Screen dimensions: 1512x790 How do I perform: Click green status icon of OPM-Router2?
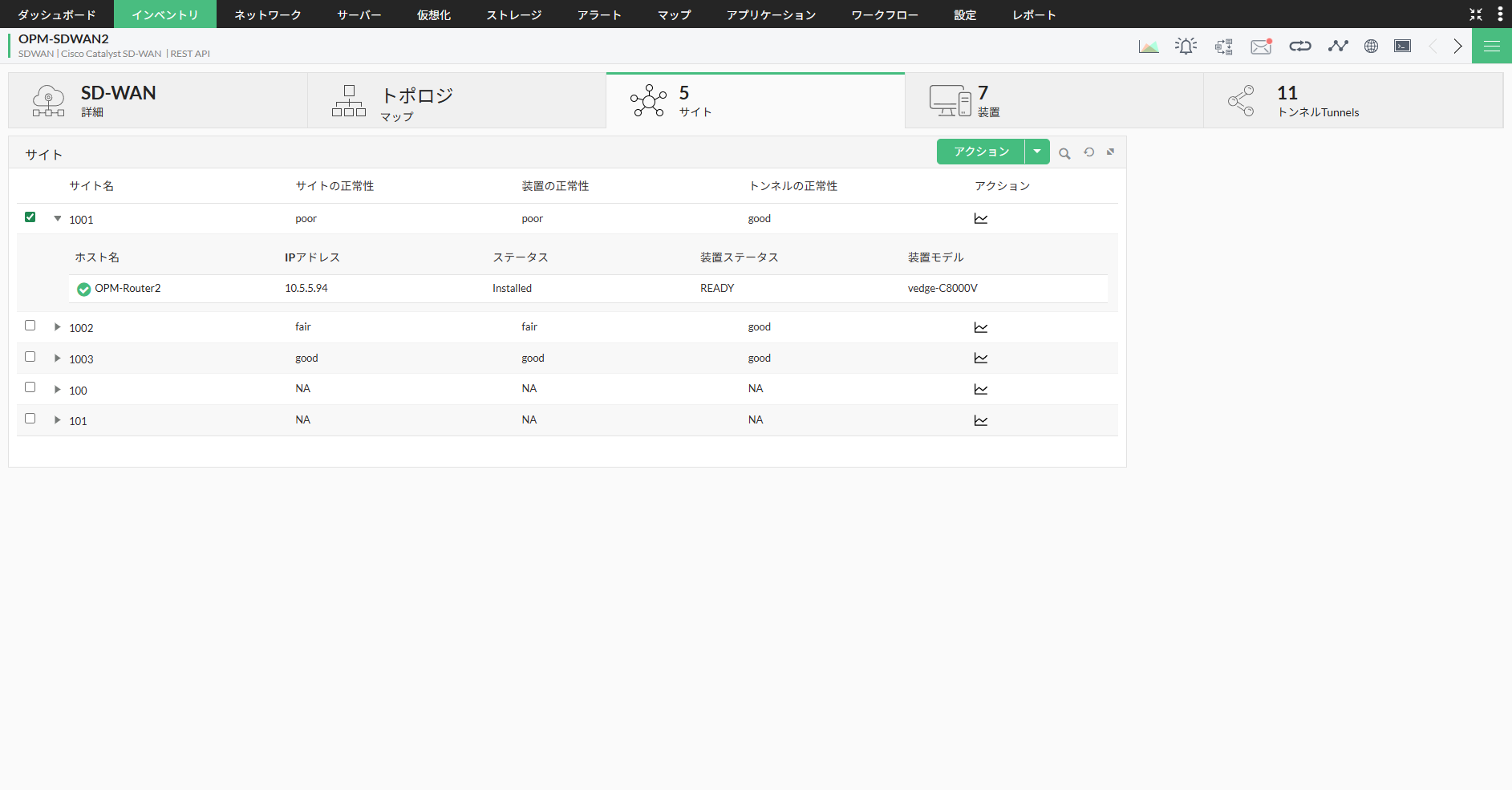point(83,289)
